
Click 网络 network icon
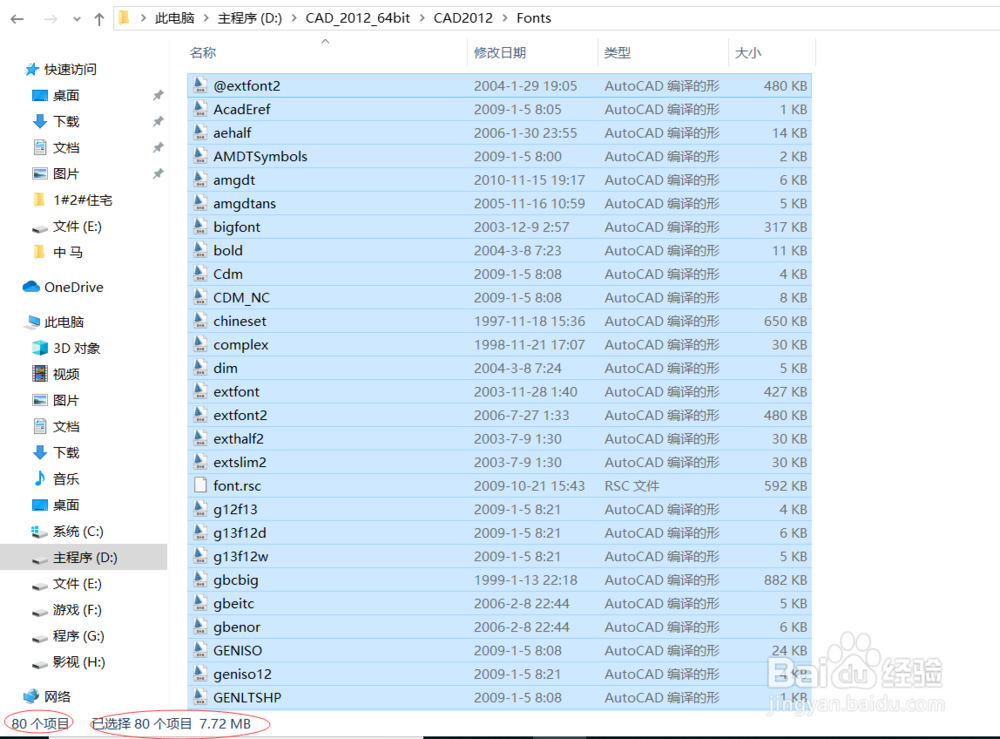point(31,696)
